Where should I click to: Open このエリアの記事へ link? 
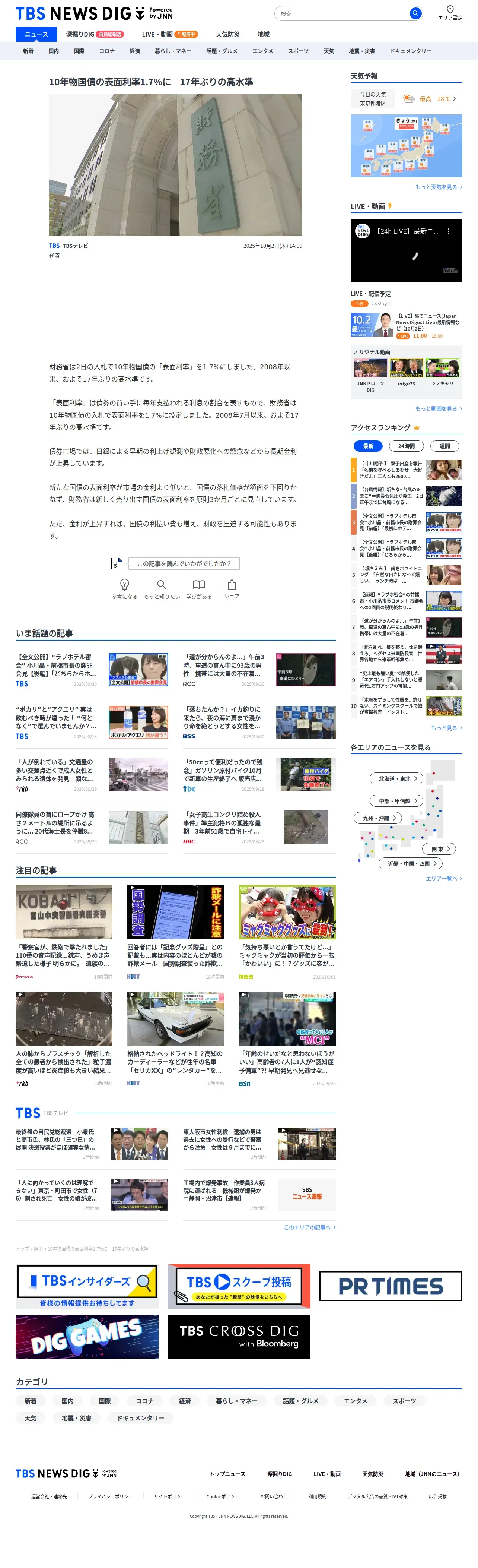309,1228
